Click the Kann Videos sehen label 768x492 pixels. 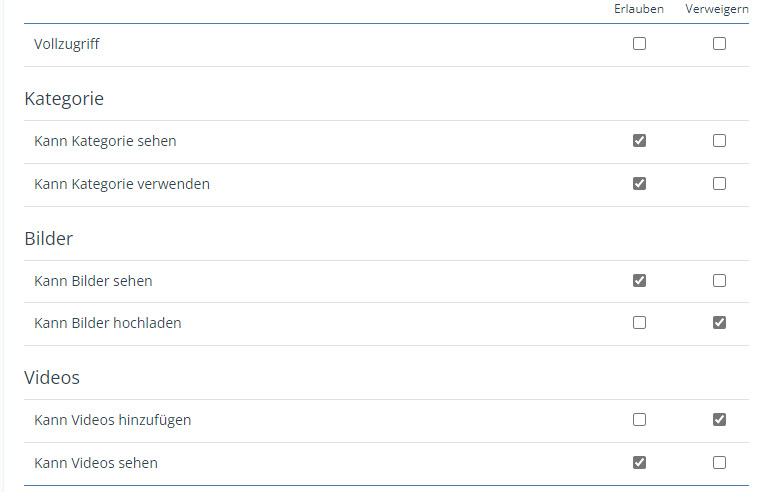click(96, 463)
